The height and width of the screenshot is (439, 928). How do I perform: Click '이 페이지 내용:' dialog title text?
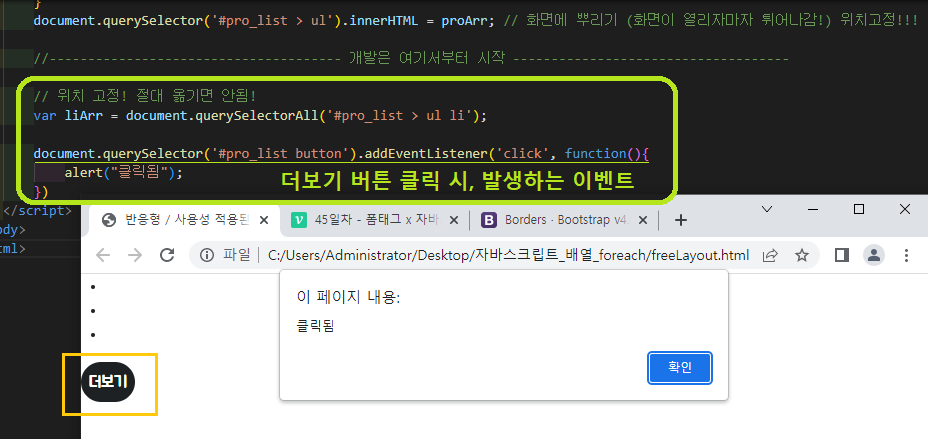(349, 298)
